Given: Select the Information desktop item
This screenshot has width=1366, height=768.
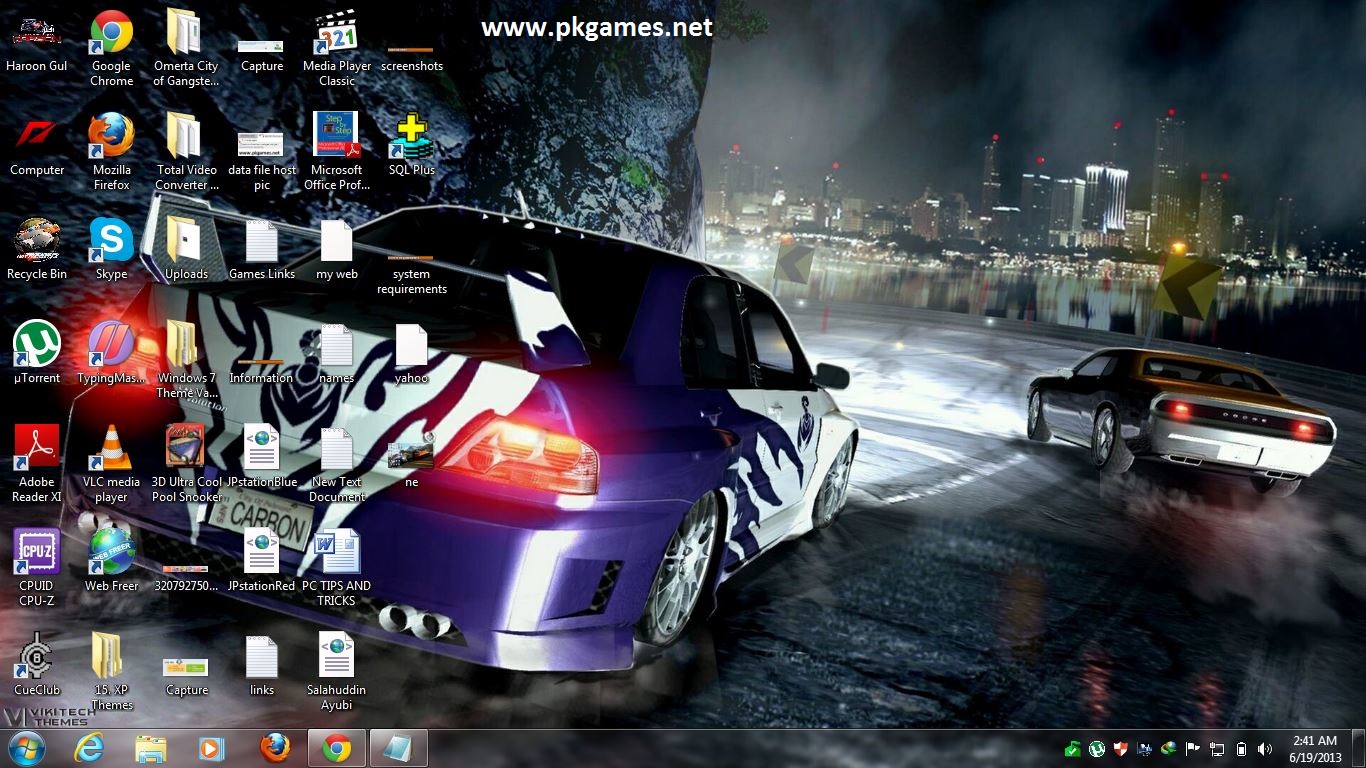Looking at the screenshot, I should [x=261, y=370].
